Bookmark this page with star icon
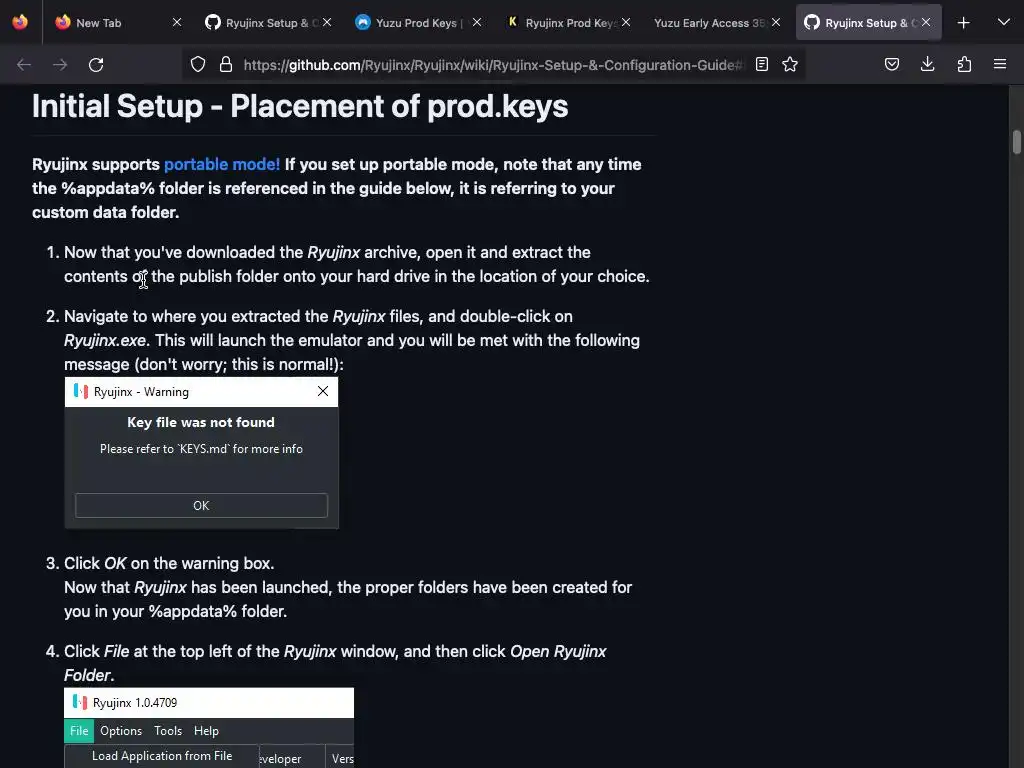The height and width of the screenshot is (768, 1024). 790,64
